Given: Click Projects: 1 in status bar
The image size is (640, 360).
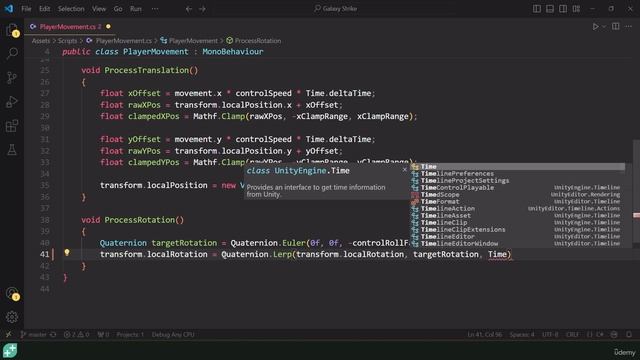Looking at the screenshot, I should [x=130, y=334].
